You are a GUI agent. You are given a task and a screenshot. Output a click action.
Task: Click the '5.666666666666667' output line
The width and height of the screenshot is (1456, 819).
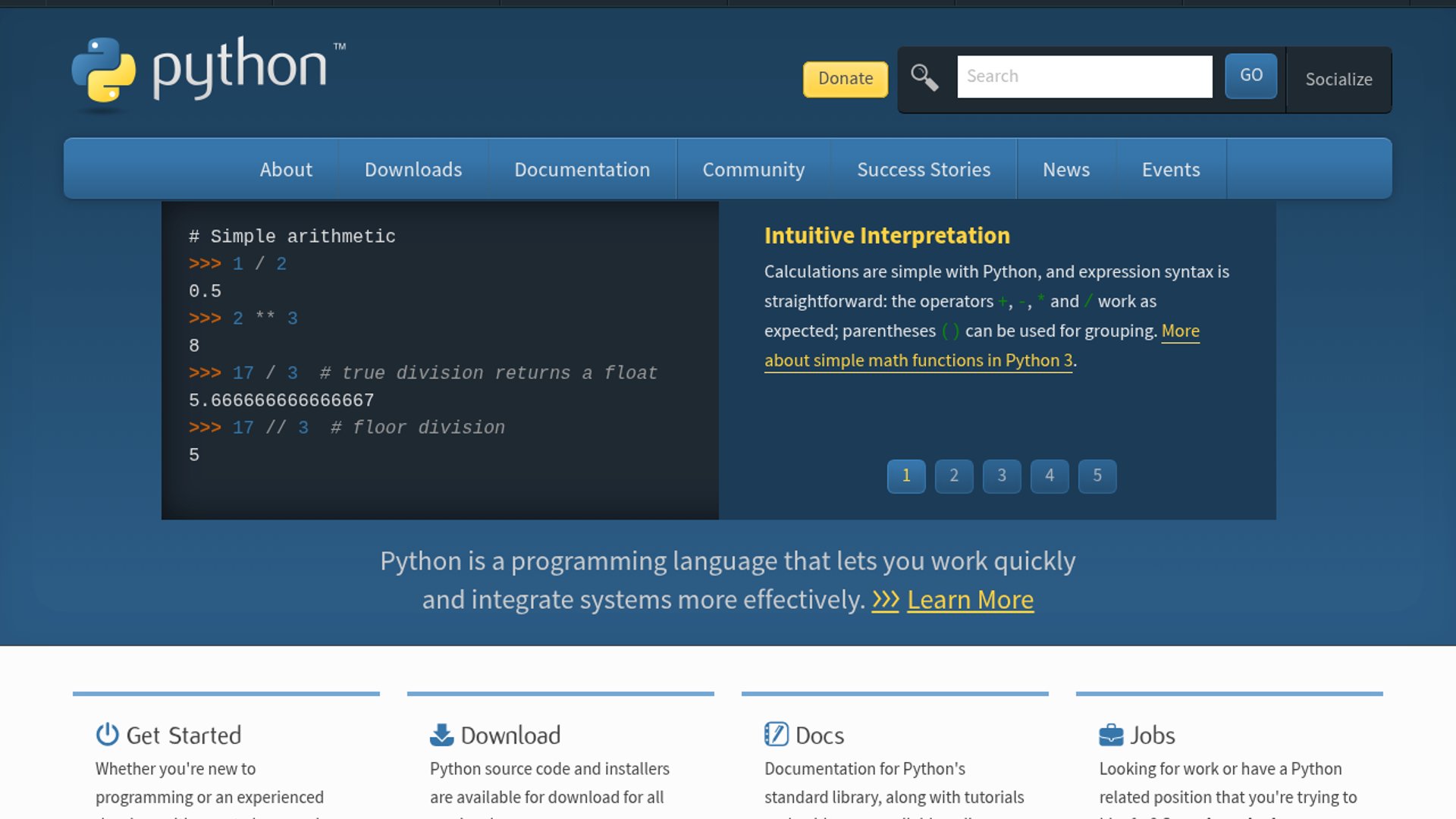pyautogui.click(x=281, y=400)
